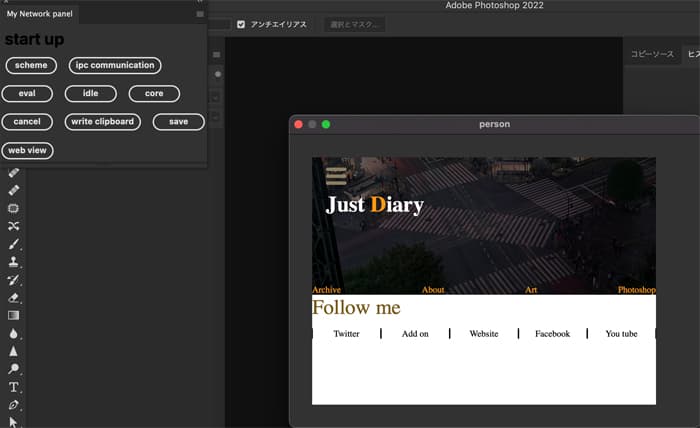Image resolution: width=700 pixels, height=428 pixels.
Task: Click the idle button
Action: (x=91, y=94)
